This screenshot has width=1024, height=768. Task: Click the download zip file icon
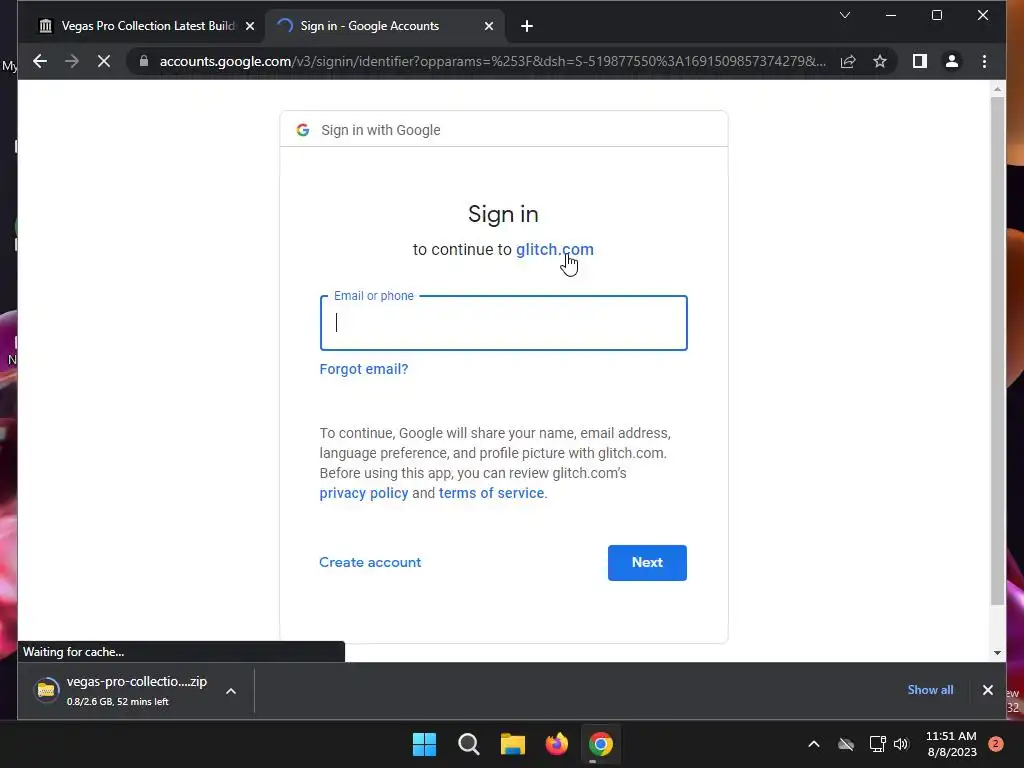point(46,690)
